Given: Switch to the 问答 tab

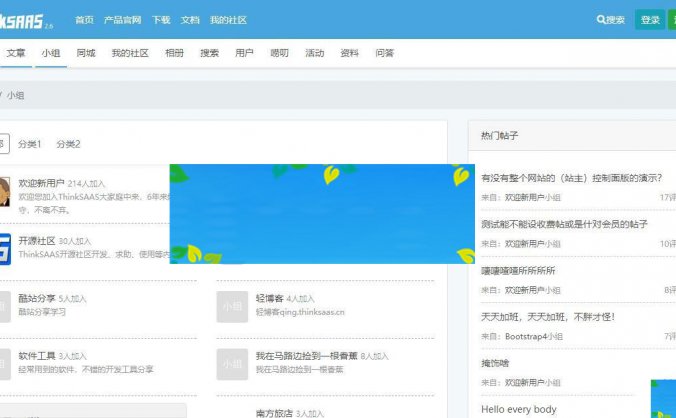Looking at the screenshot, I should pyautogui.click(x=385, y=53).
